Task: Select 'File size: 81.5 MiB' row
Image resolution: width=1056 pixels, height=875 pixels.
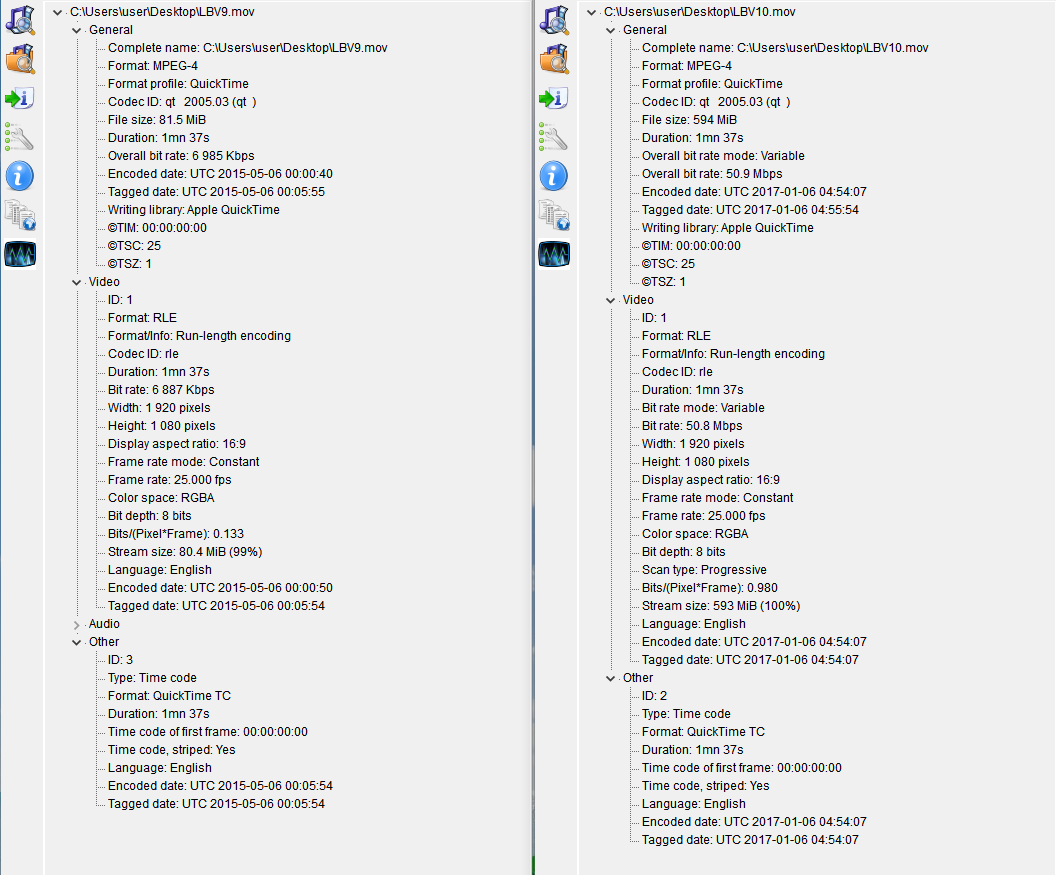Action: coord(157,120)
